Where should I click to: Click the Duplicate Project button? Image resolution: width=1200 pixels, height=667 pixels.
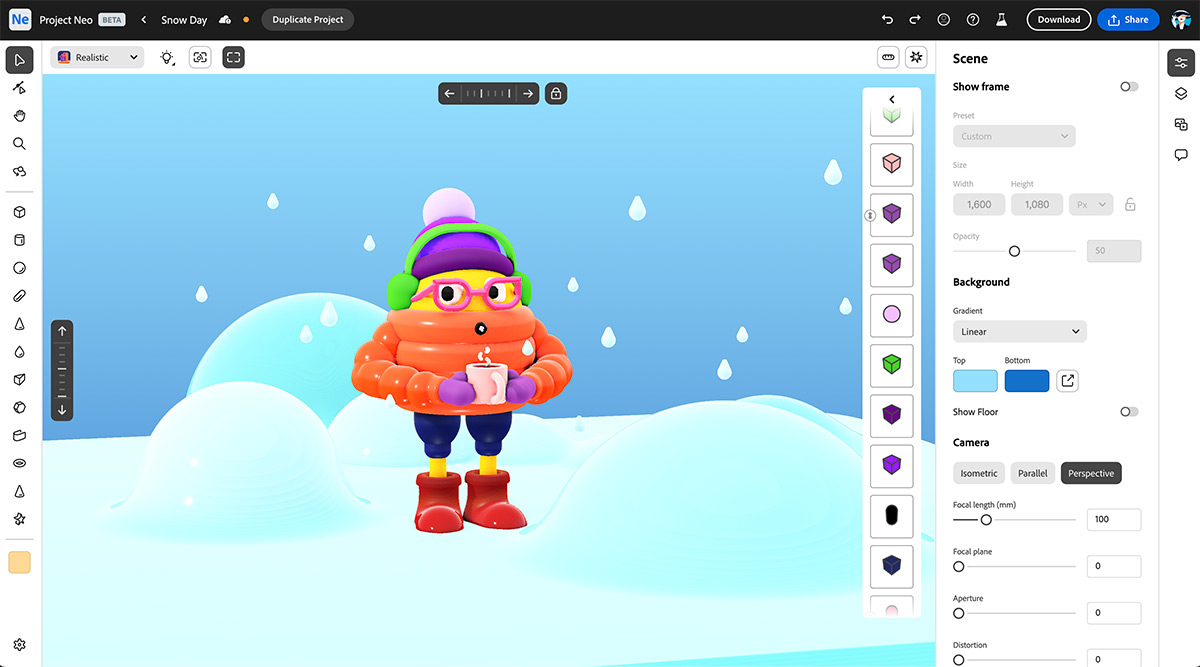point(308,20)
